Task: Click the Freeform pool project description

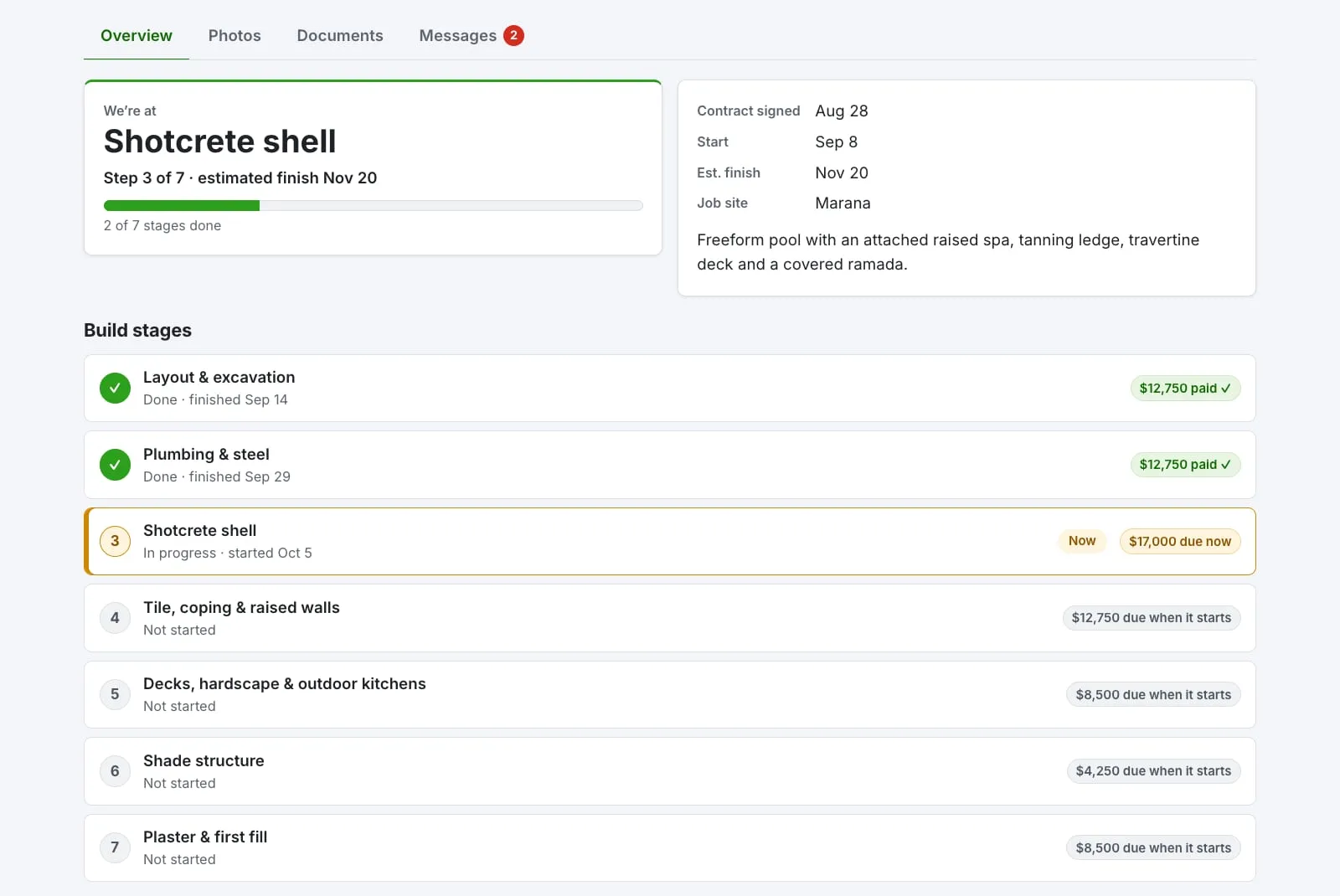Action: click(948, 252)
